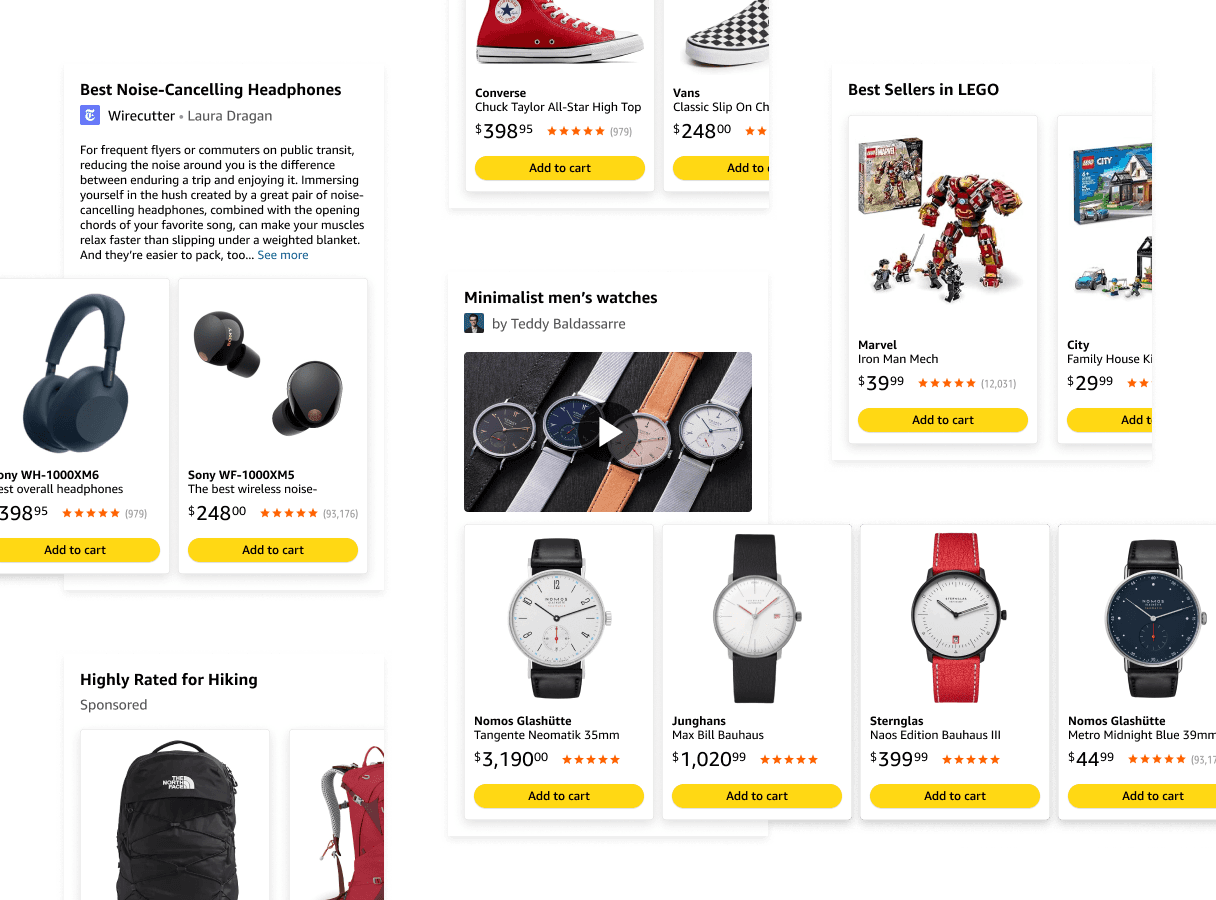Add Marvel Iron Man Mech to cart
The width and height of the screenshot is (1216, 900).
pos(943,420)
